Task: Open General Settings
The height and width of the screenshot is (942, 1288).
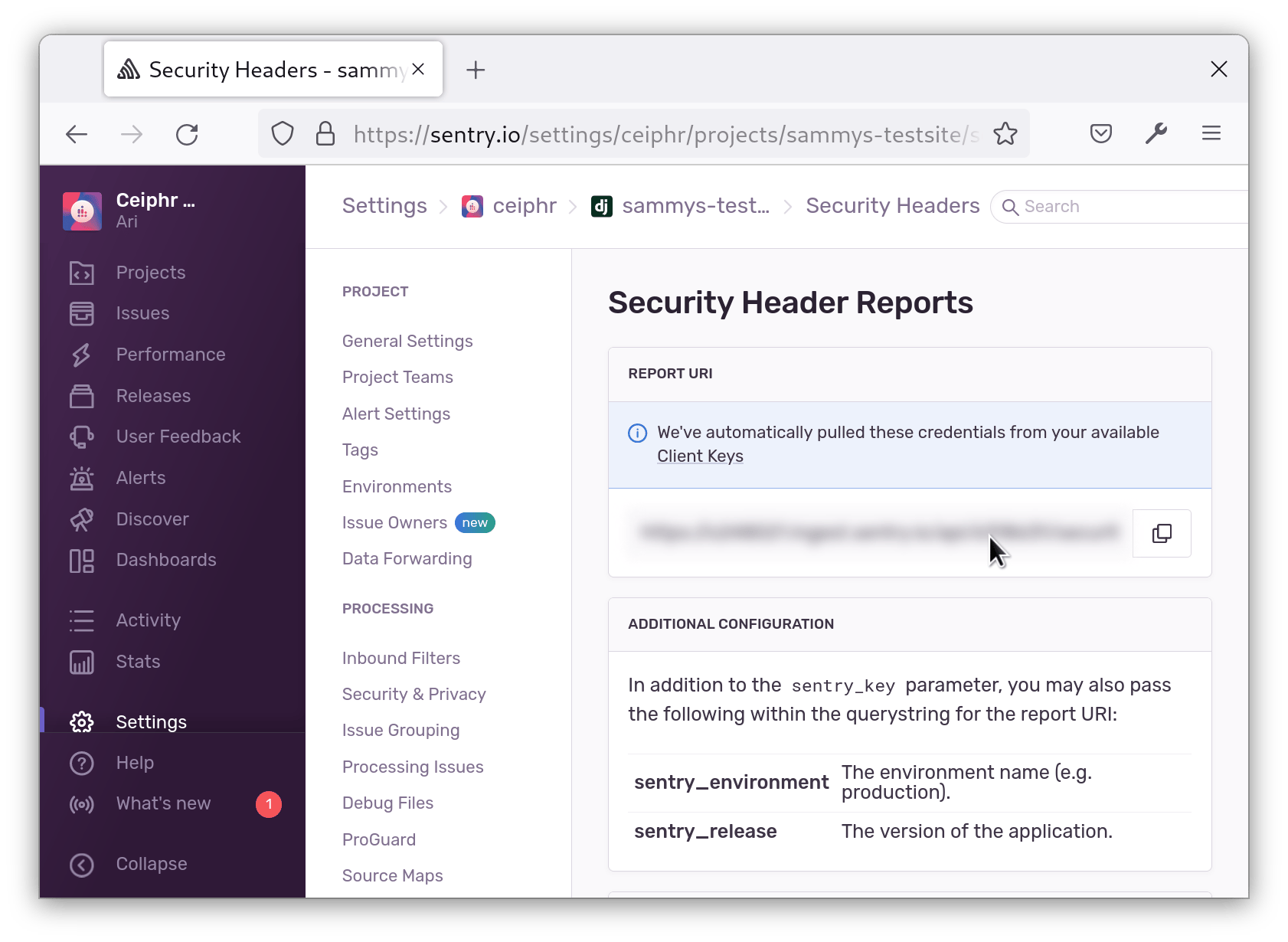Action: coord(407,342)
